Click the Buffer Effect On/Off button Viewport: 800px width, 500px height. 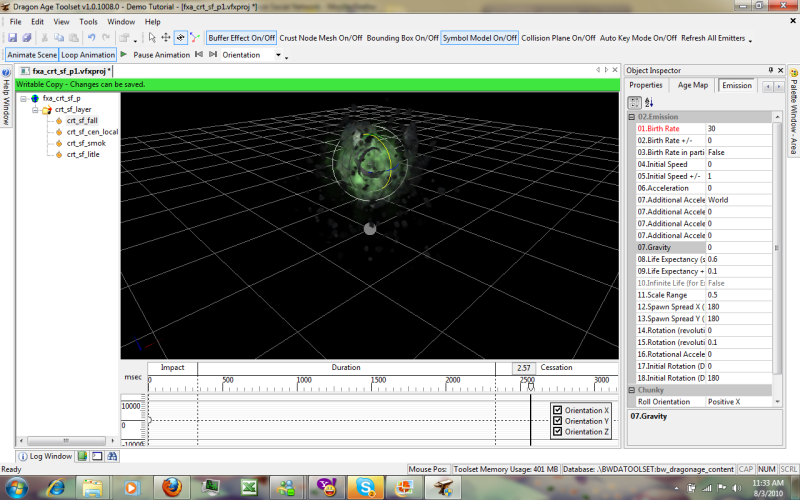point(241,38)
